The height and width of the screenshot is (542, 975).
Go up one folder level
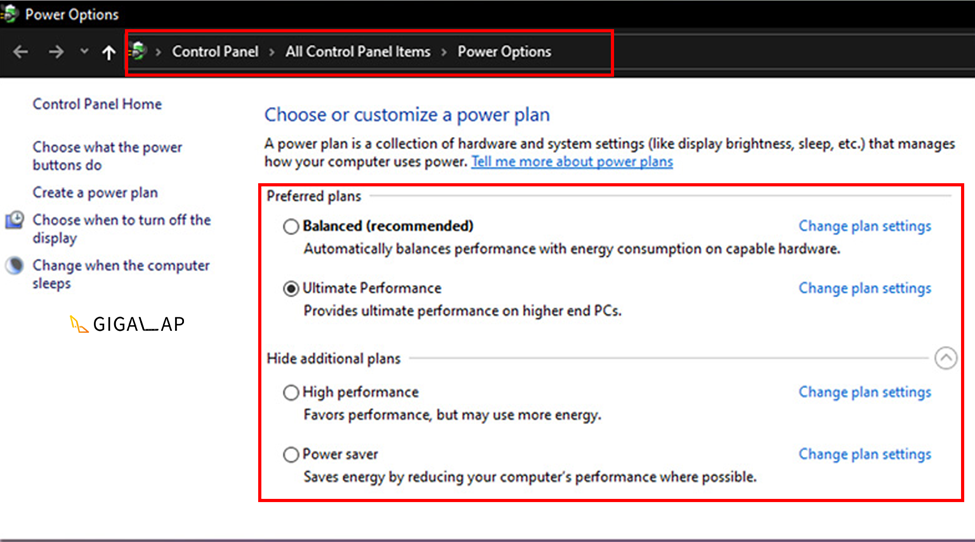109,52
